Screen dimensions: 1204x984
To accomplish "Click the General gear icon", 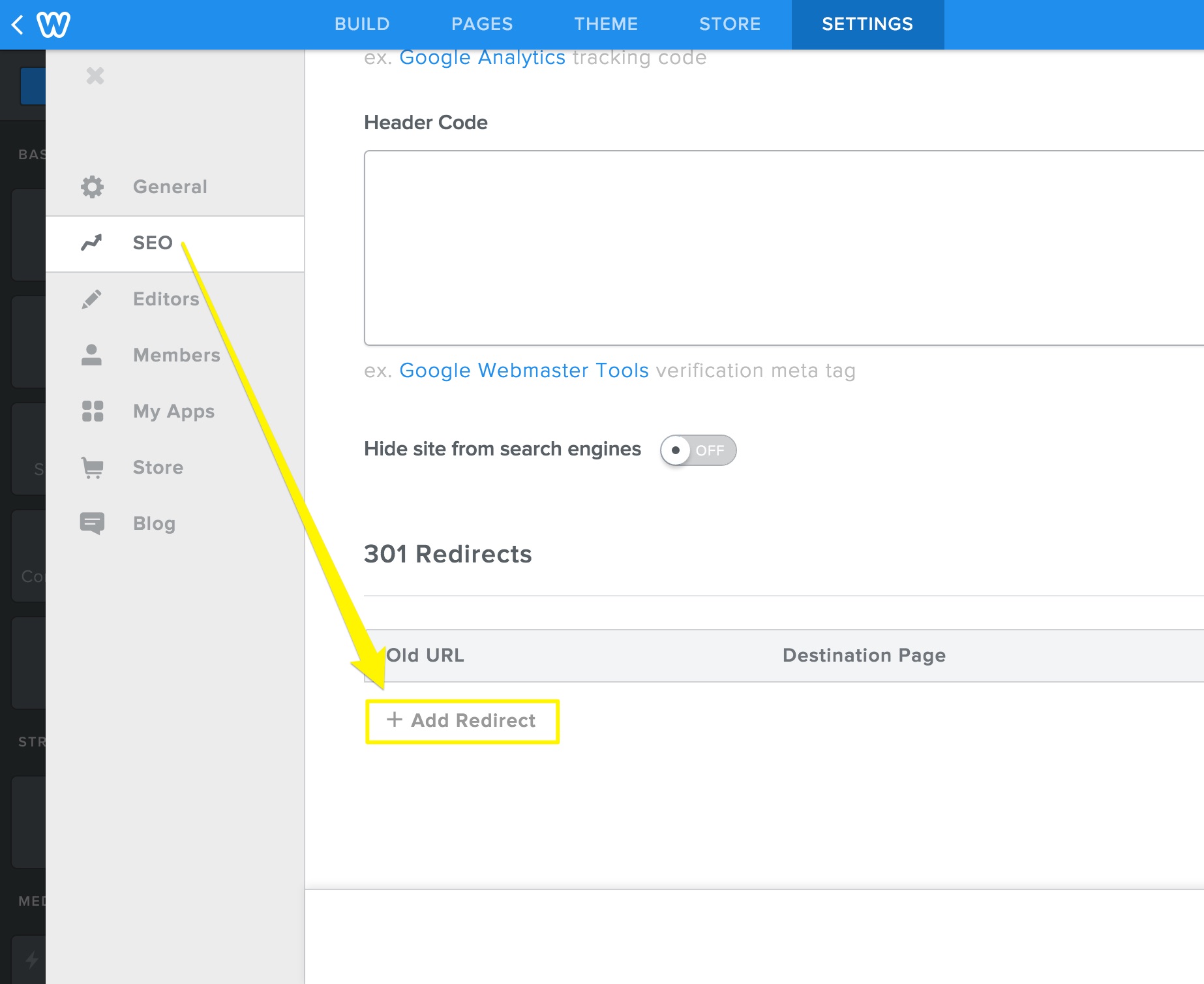I will (92, 187).
